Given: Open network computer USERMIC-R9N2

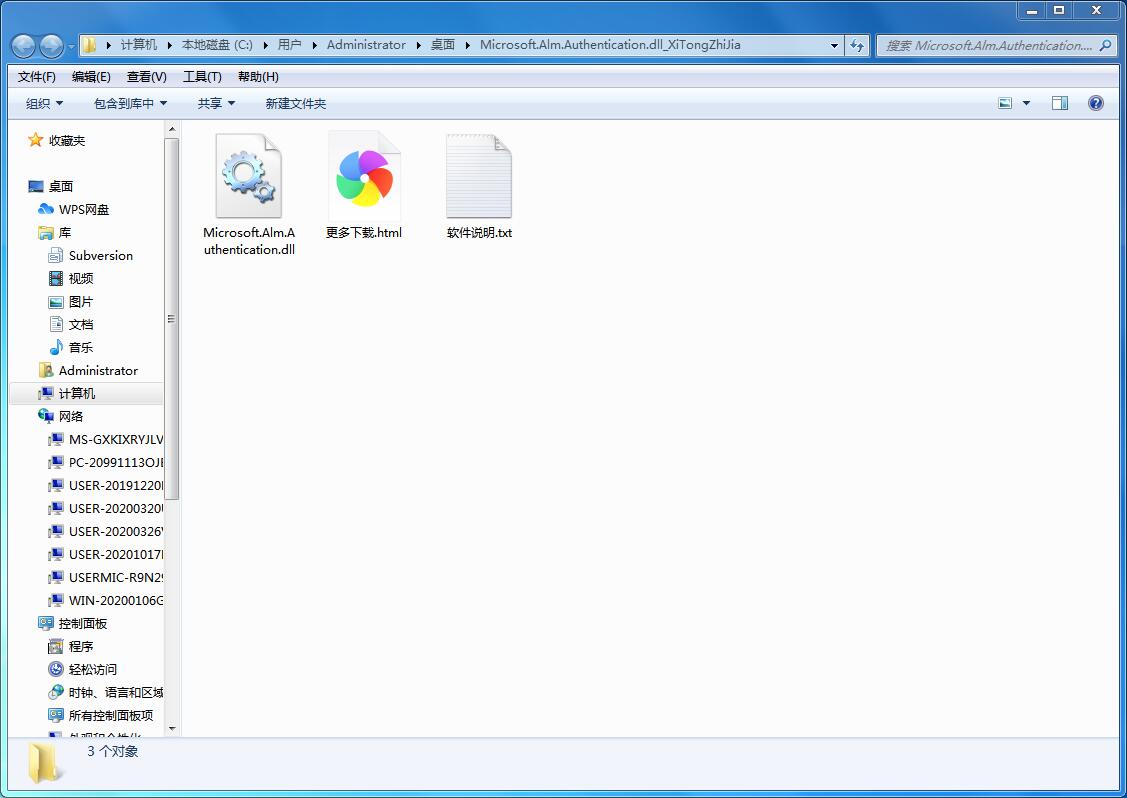Looking at the screenshot, I should [116, 578].
